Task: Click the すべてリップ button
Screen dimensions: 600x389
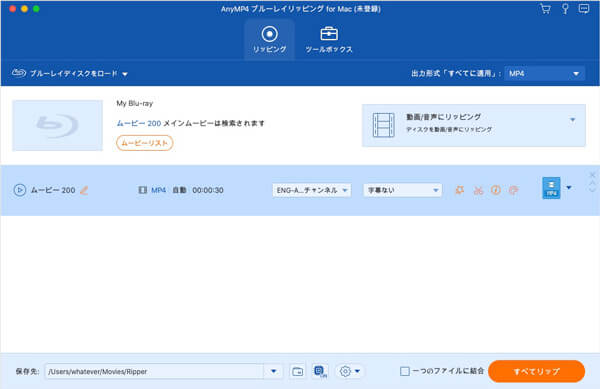Action: (536, 371)
